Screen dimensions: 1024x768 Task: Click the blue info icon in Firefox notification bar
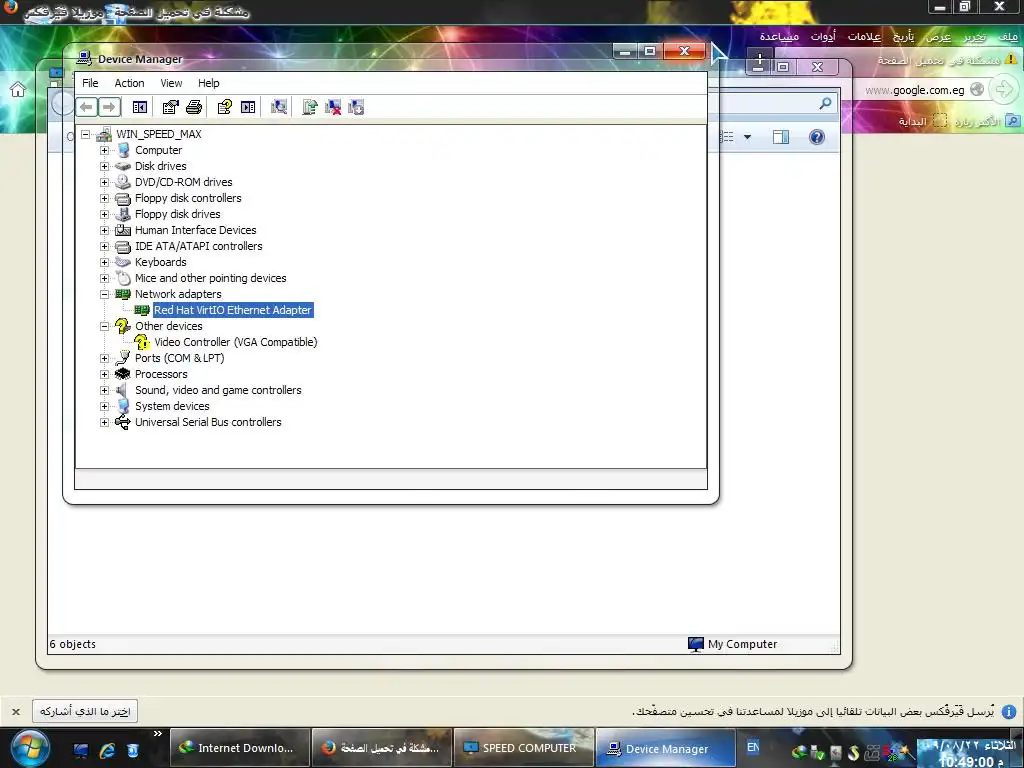click(x=1009, y=712)
